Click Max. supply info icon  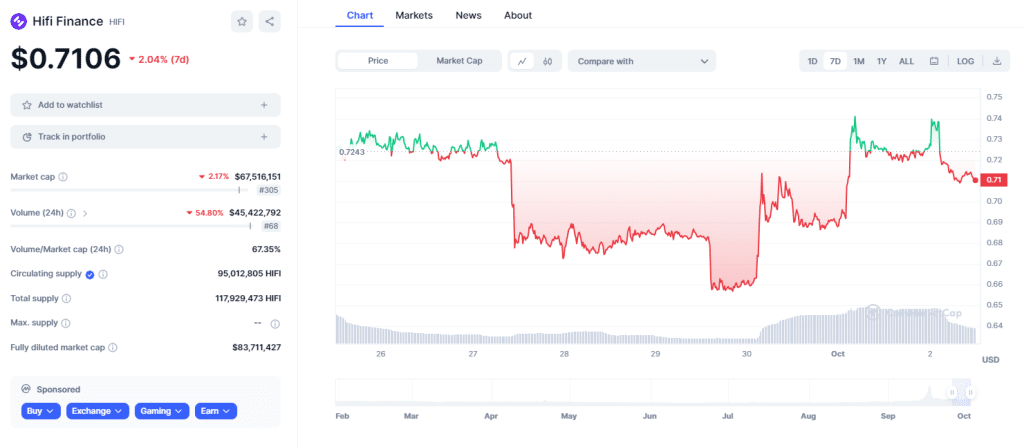(x=65, y=323)
